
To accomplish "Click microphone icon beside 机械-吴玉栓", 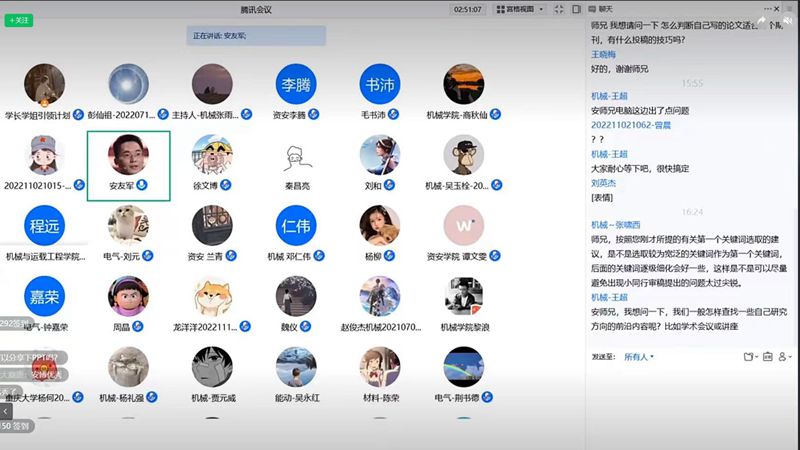I will (x=496, y=185).
